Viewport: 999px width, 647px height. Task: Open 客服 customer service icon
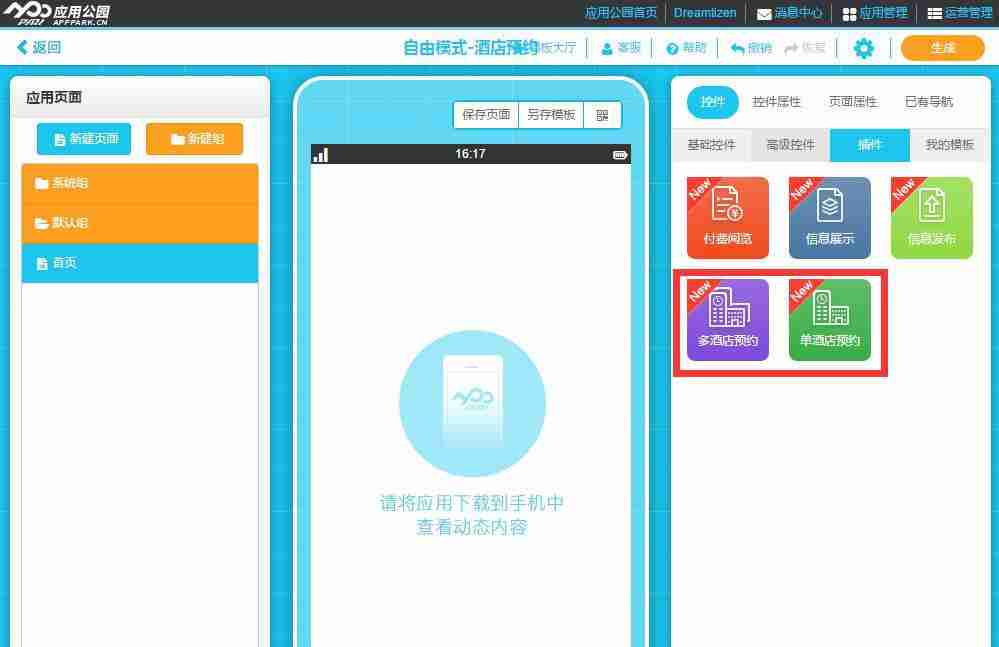click(620, 47)
